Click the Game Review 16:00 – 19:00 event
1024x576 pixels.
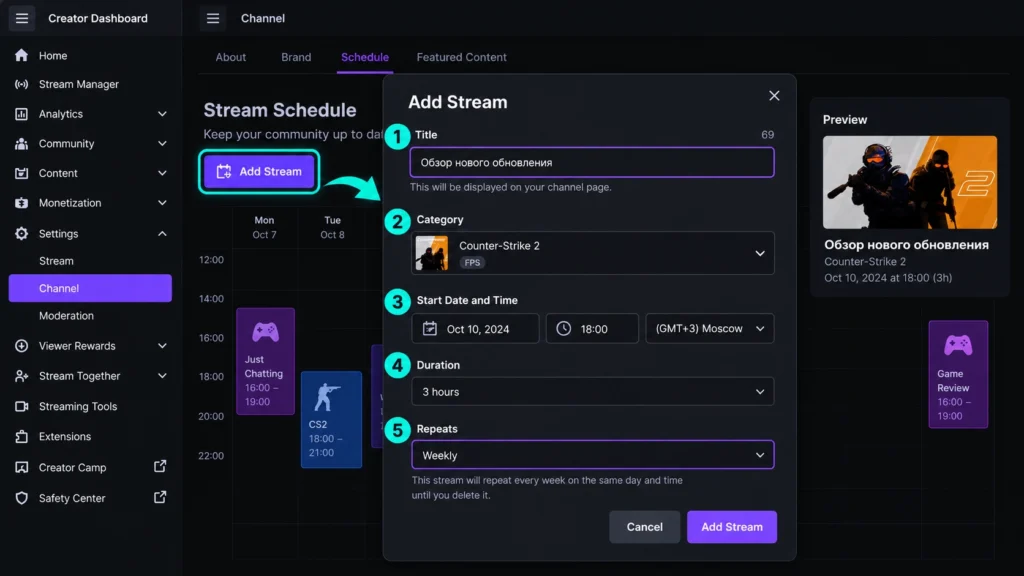958,374
